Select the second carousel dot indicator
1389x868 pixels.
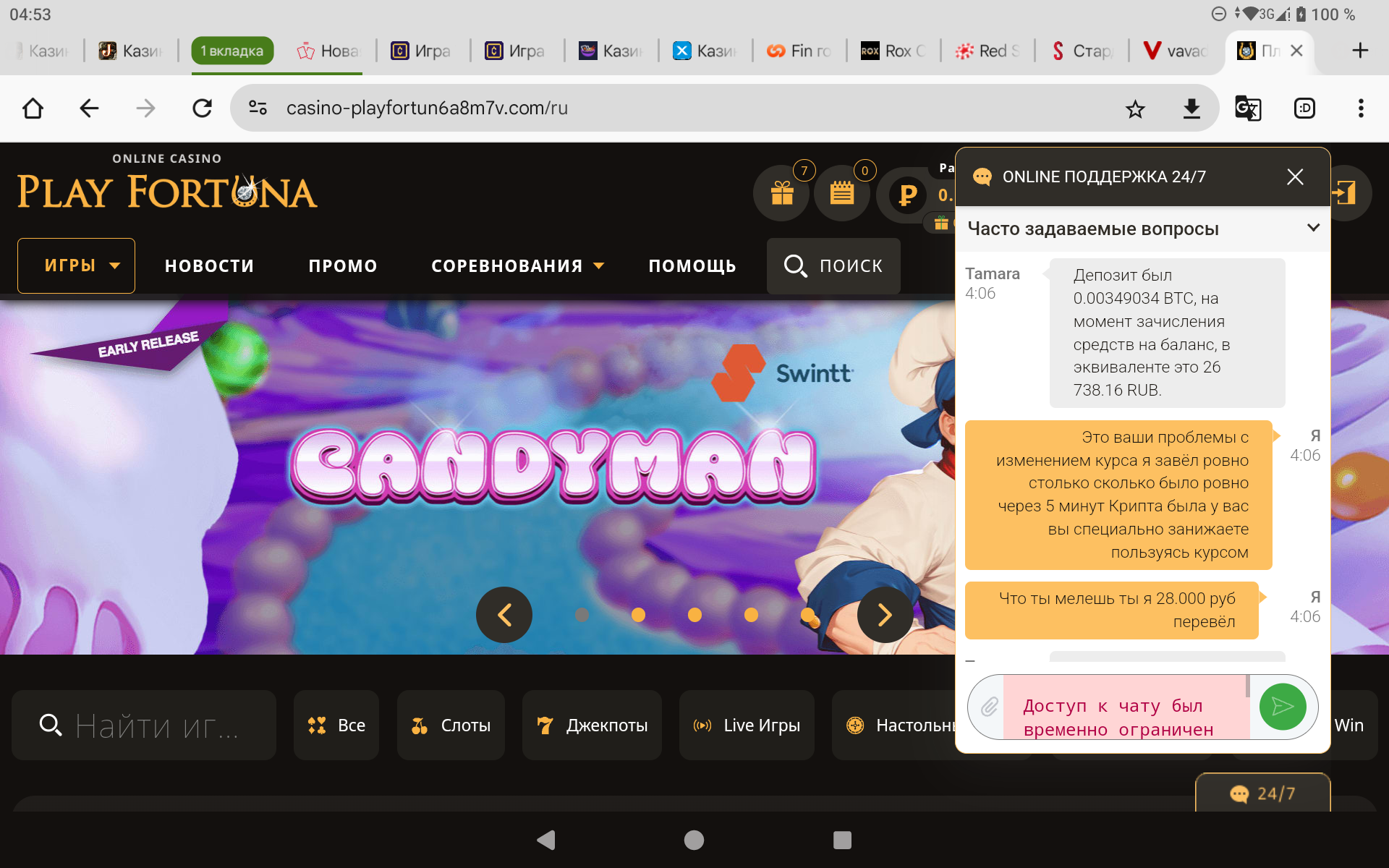[x=638, y=615]
